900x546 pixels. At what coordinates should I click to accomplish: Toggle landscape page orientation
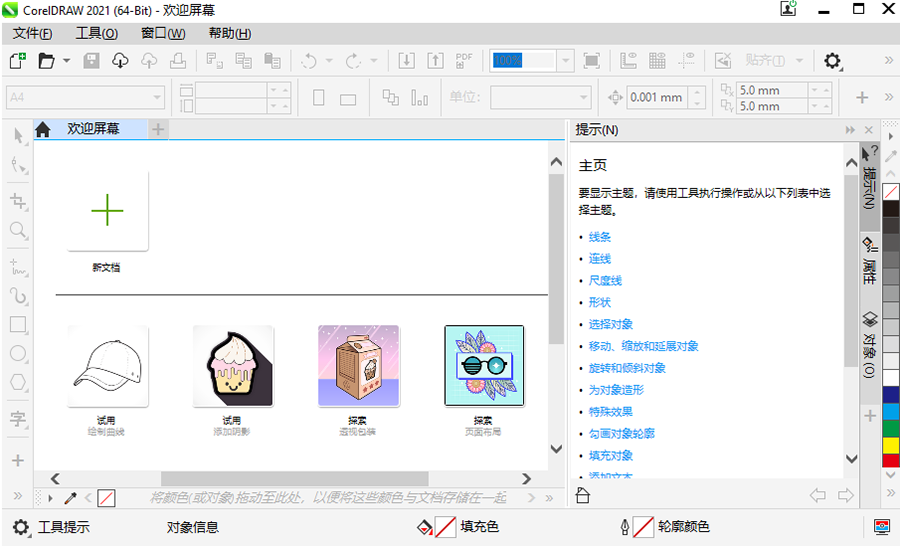click(x=348, y=99)
